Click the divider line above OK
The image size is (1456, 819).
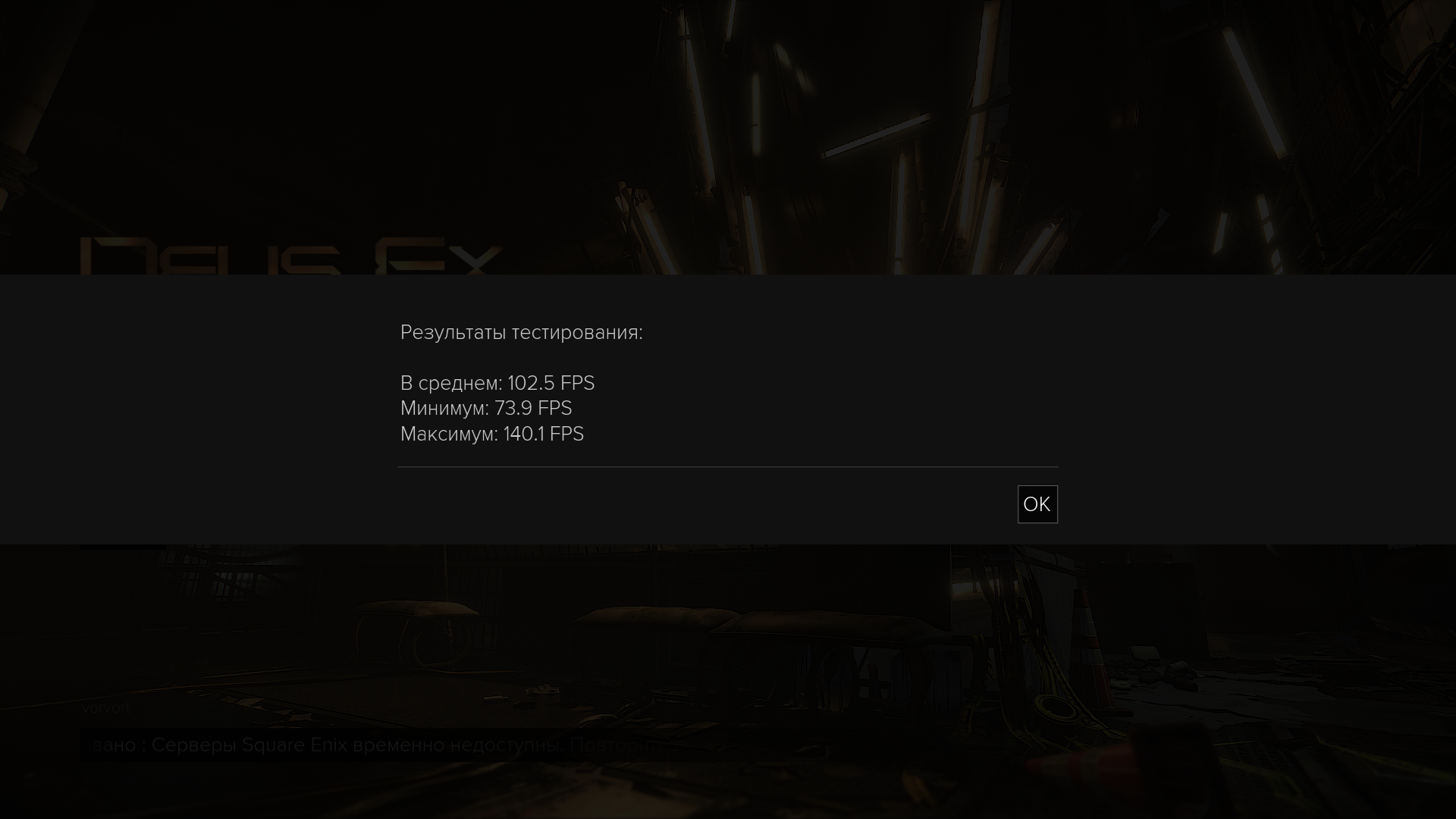[728, 467]
